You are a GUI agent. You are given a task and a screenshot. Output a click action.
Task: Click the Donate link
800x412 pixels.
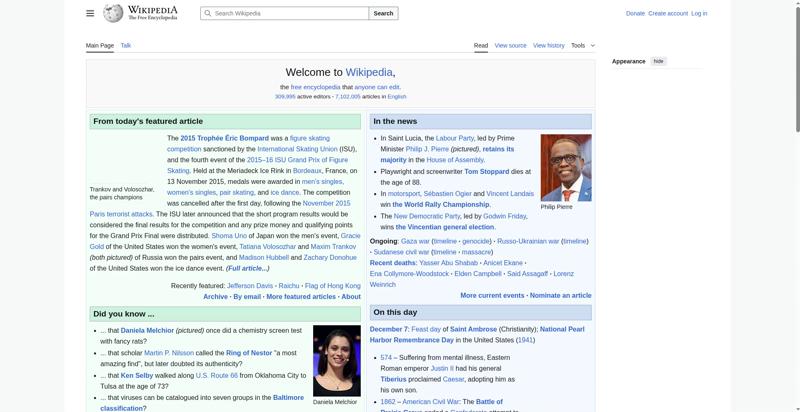(635, 13)
